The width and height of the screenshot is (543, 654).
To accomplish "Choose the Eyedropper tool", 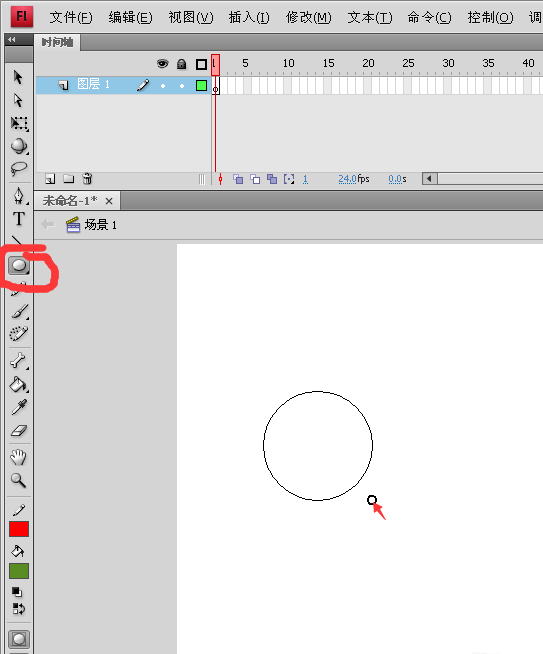I will (x=19, y=407).
